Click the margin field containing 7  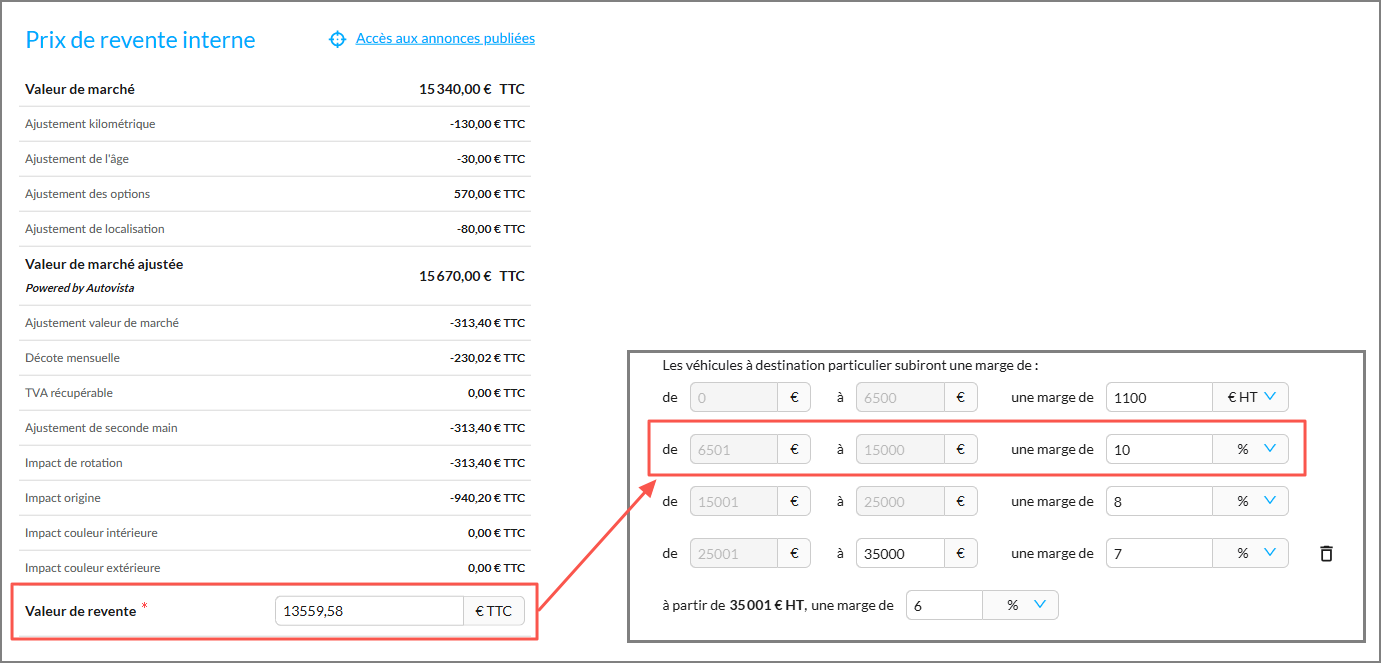[1159, 553]
